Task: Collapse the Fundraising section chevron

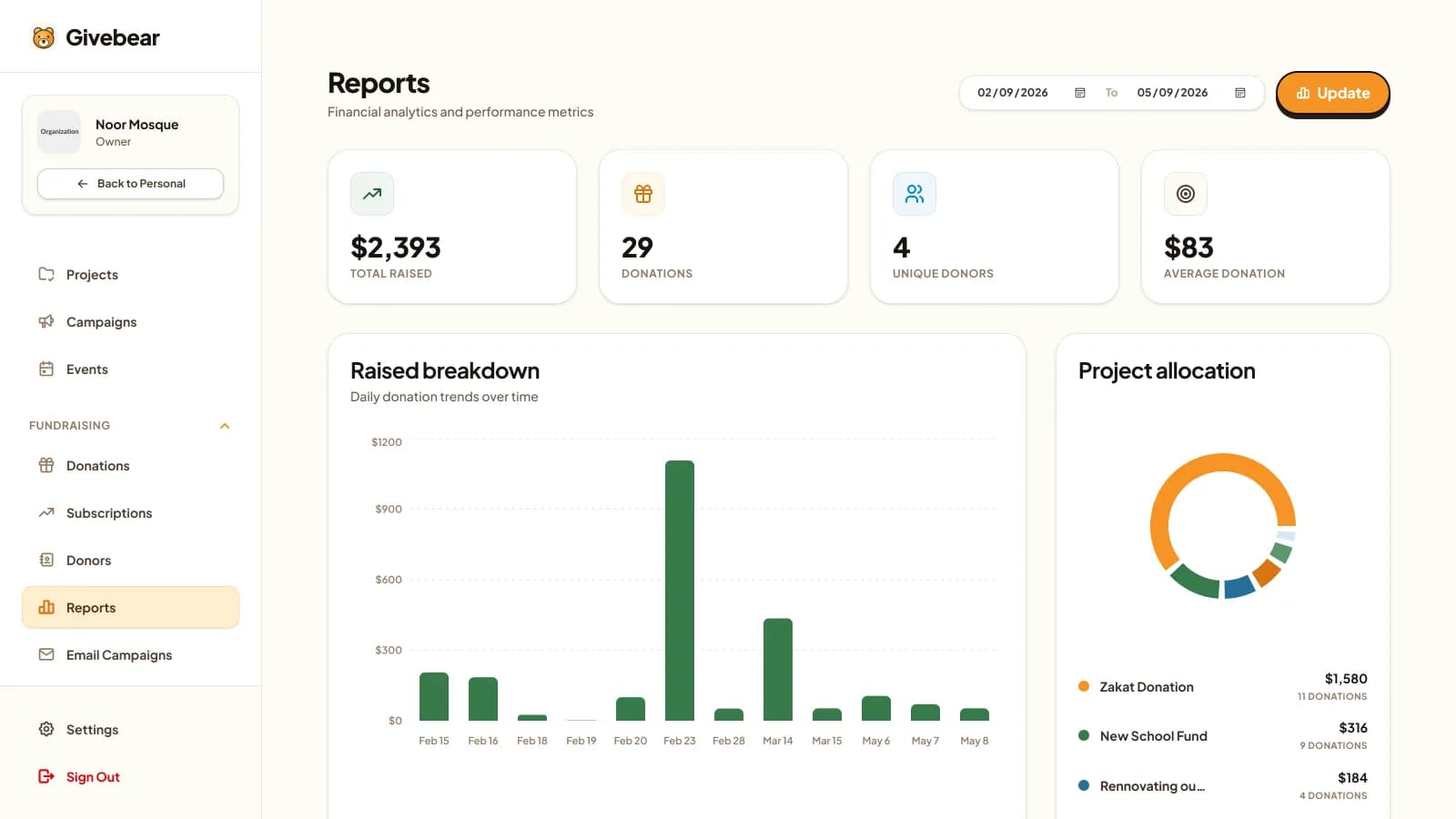Action: [x=225, y=426]
